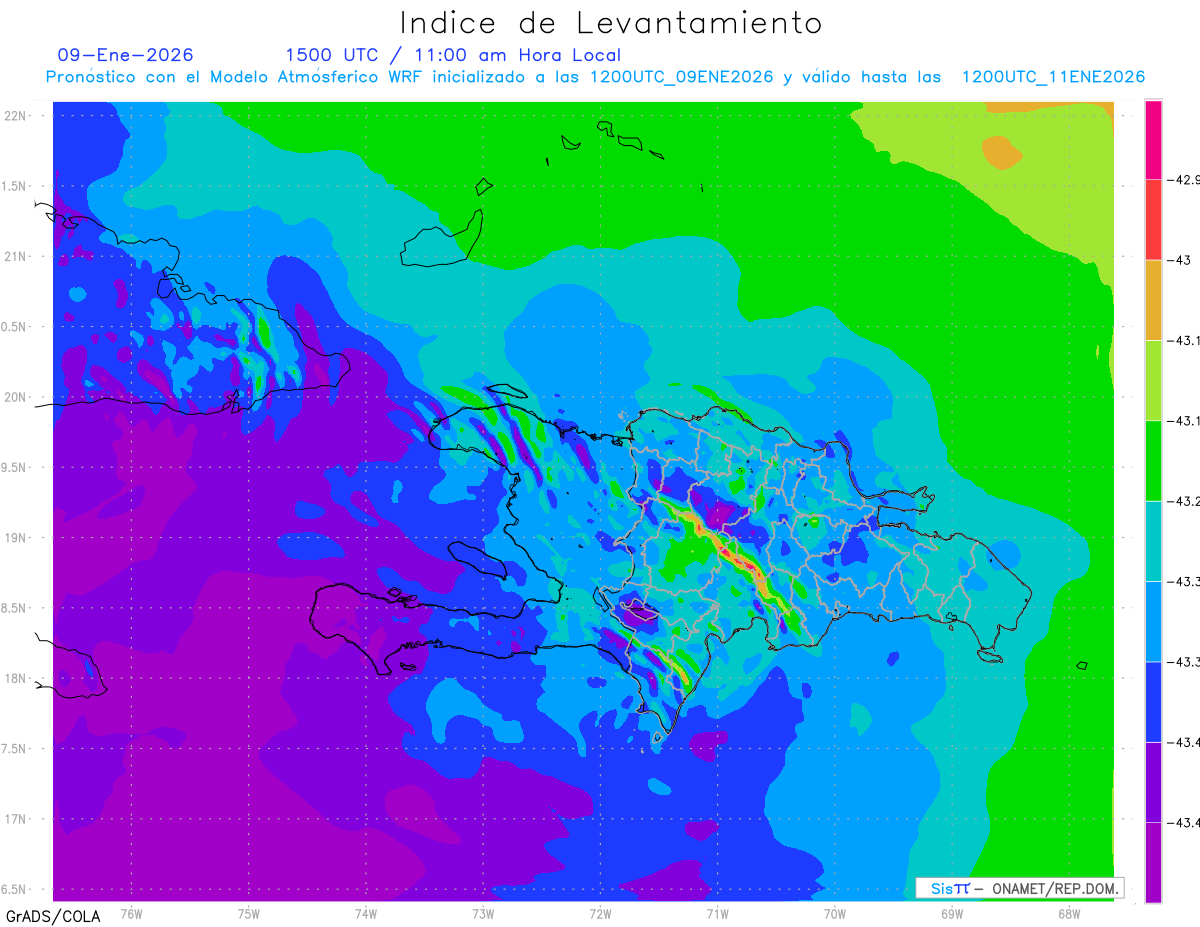Click the '73W' longitude label
The image size is (1200, 927).
(483, 913)
